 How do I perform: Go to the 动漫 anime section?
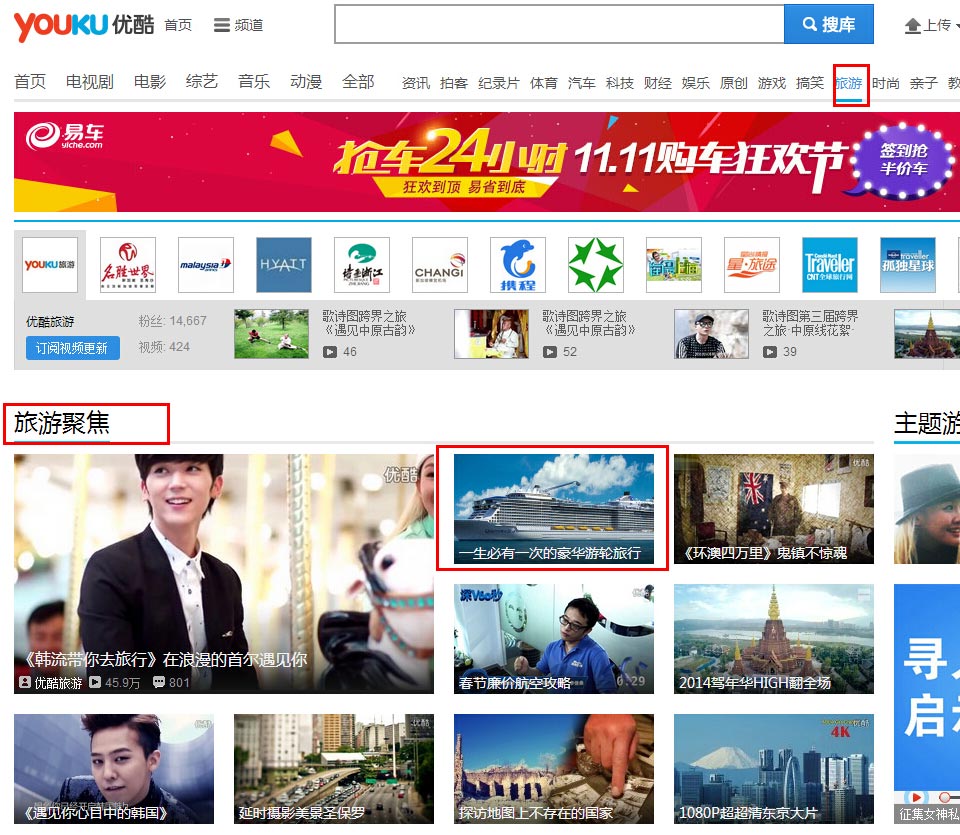306,82
